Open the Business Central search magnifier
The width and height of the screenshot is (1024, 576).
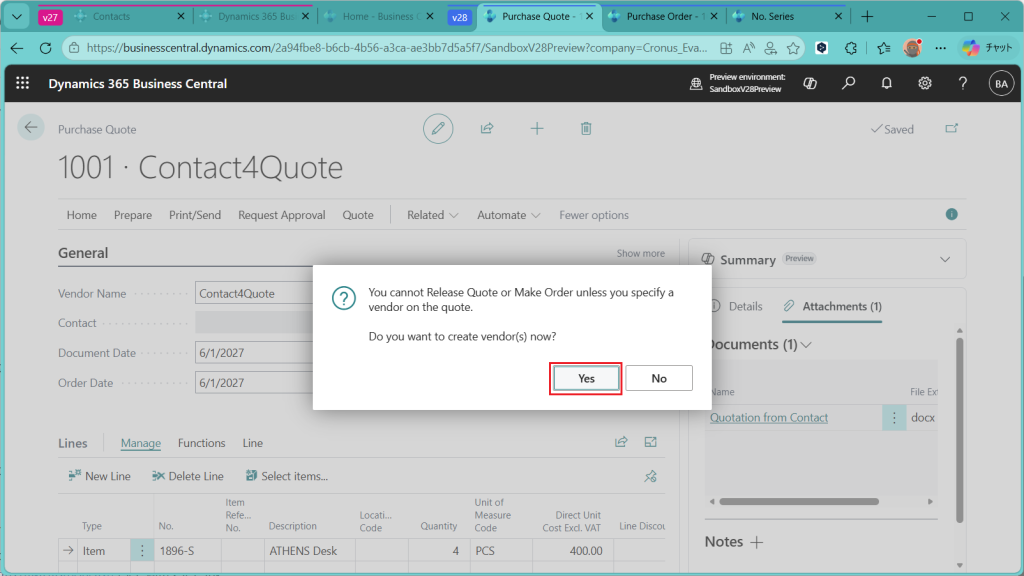[x=848, y=84]
